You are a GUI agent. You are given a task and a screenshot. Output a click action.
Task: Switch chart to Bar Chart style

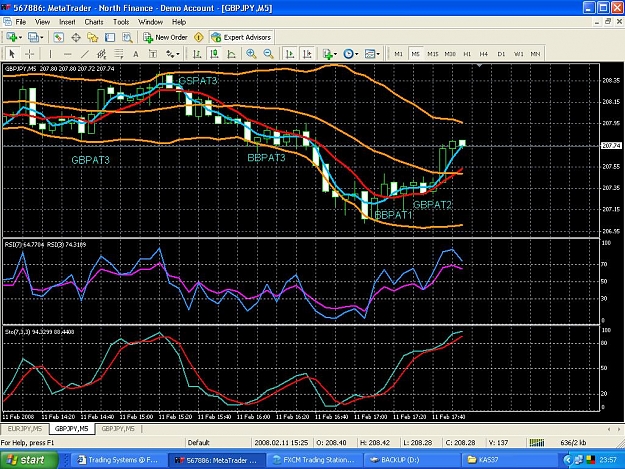[197, 54]
